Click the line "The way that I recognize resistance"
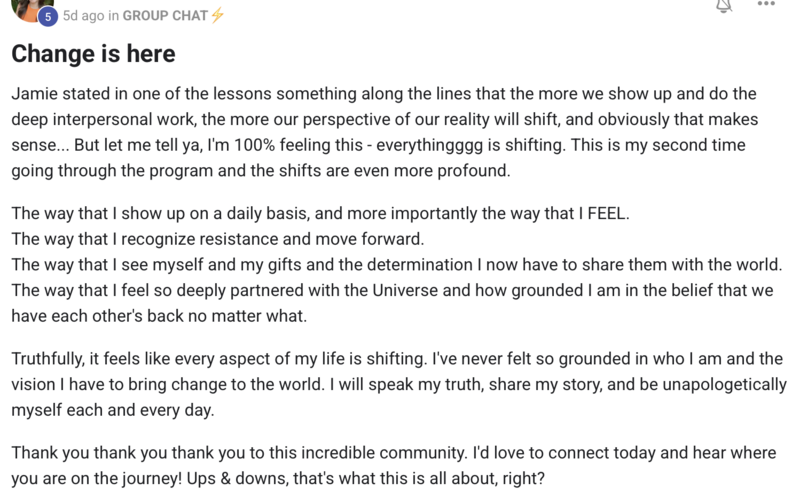Screen dimensions: 800x498 (x=218, y=239)
